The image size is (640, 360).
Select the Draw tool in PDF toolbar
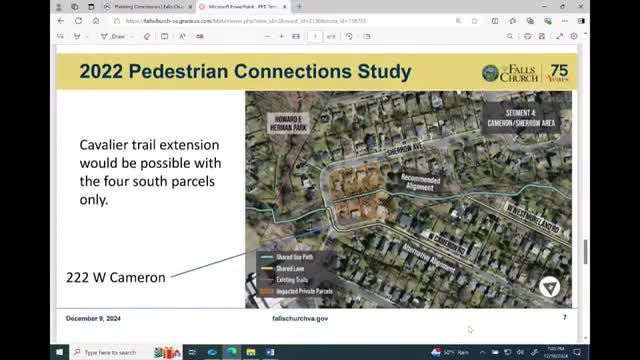tap(113, 36)
